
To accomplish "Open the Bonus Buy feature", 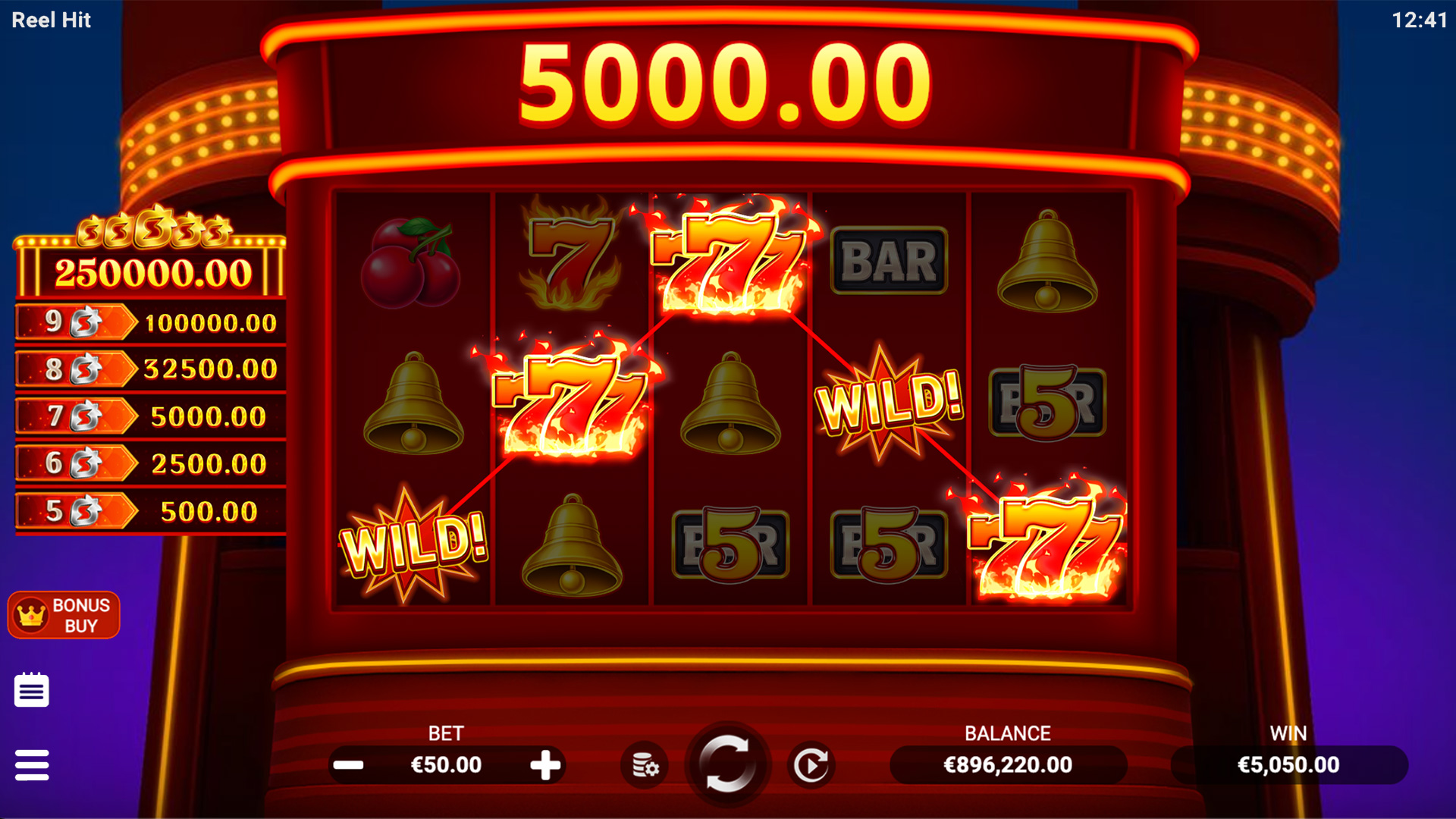I will pos(64,615).
